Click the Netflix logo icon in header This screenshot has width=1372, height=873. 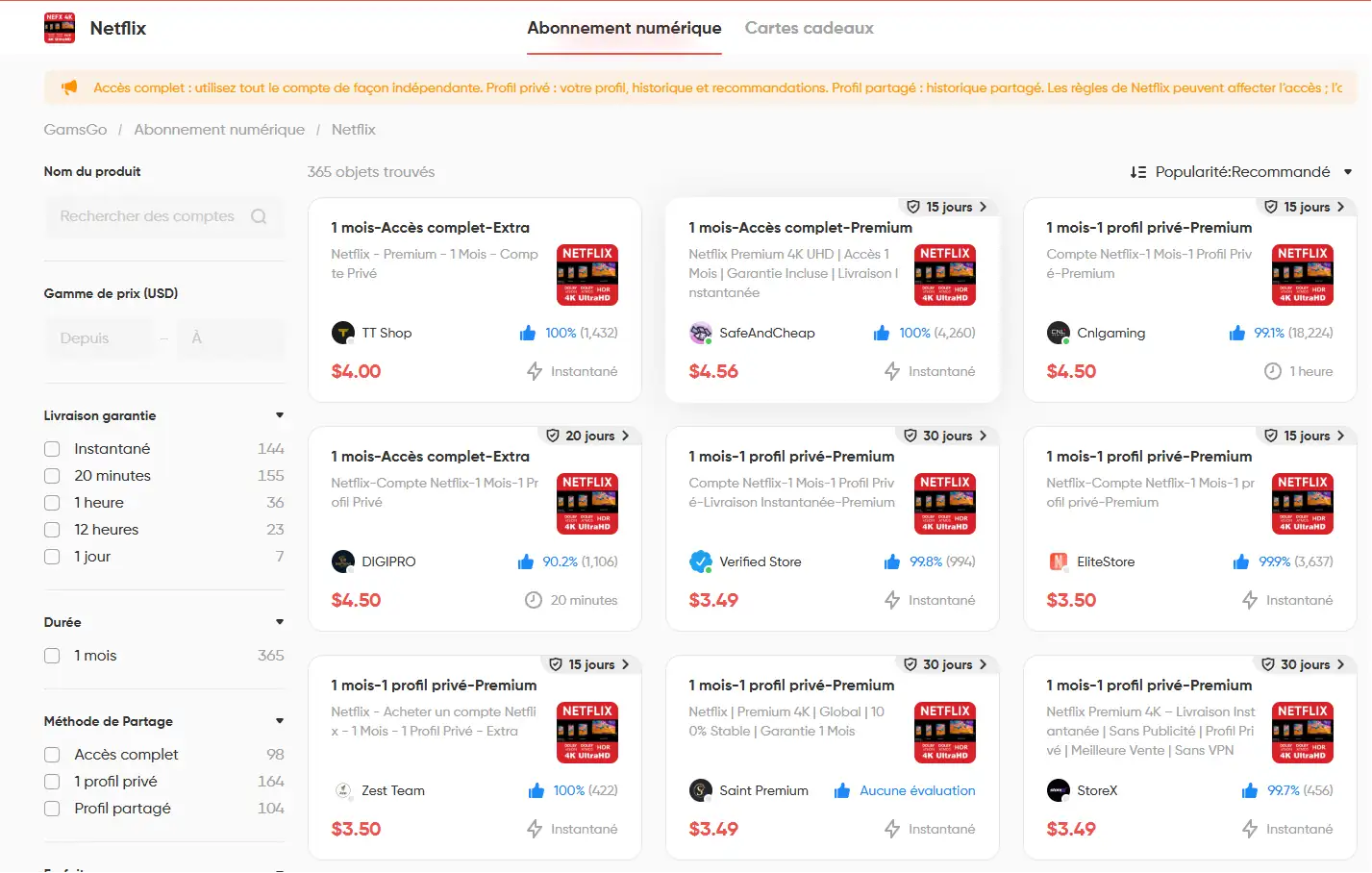click(60, 28)
